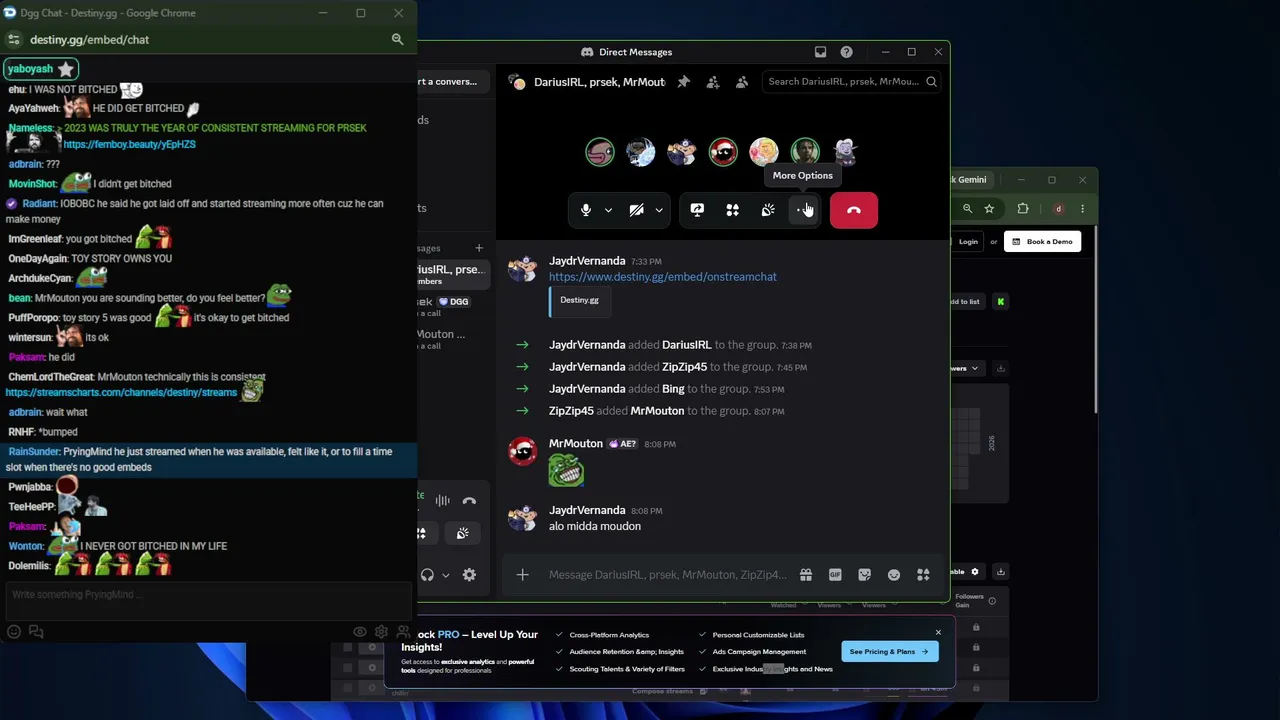
Task: Click the first green-ringed call participant avatar
Action: pos(600,152)
